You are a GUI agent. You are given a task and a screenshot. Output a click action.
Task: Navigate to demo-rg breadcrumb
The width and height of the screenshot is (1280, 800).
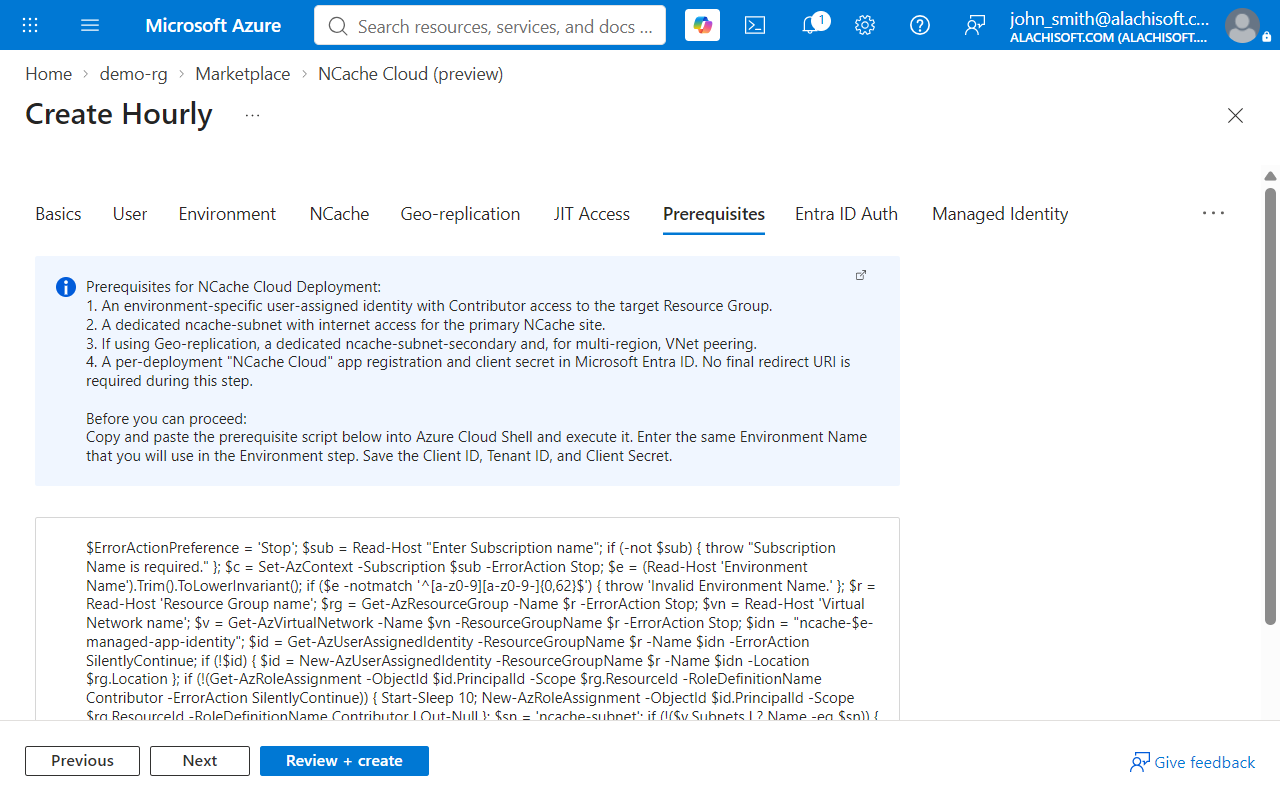coord(133,74)
